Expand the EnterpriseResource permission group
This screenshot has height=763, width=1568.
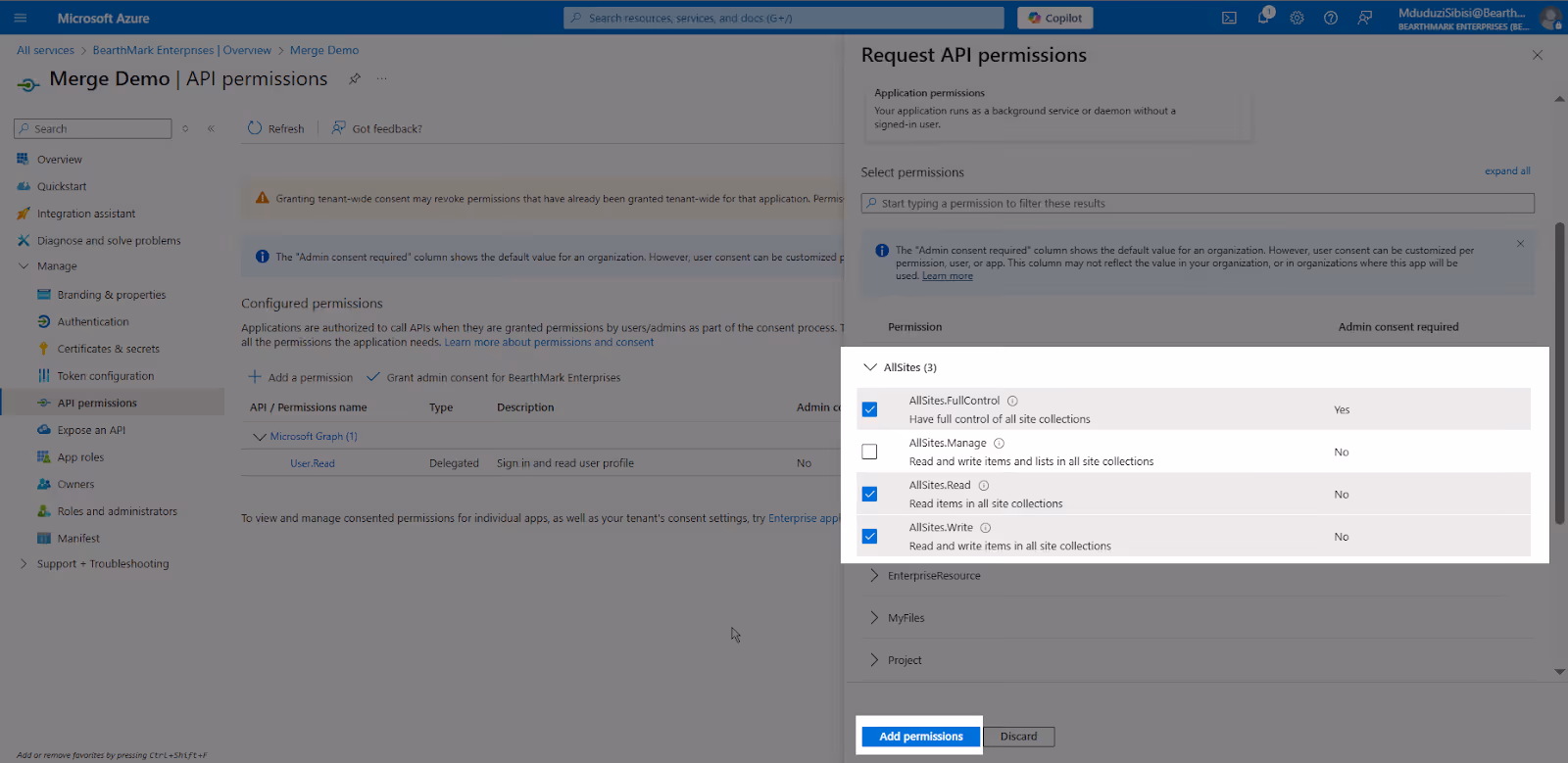click(x=874, y=575)
